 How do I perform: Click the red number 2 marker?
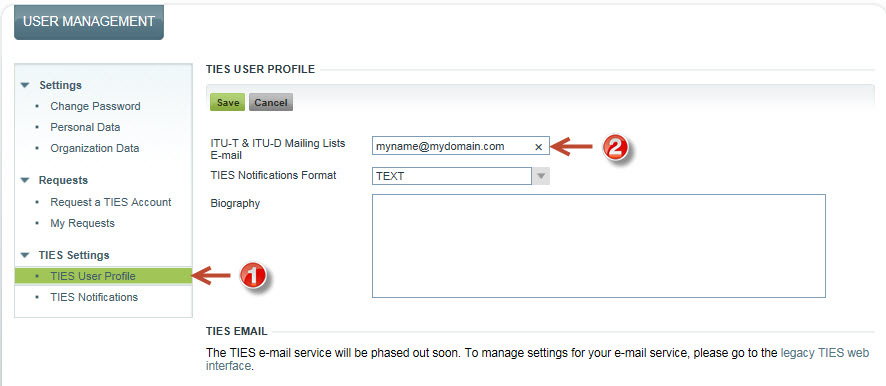[x=614, y=148]
